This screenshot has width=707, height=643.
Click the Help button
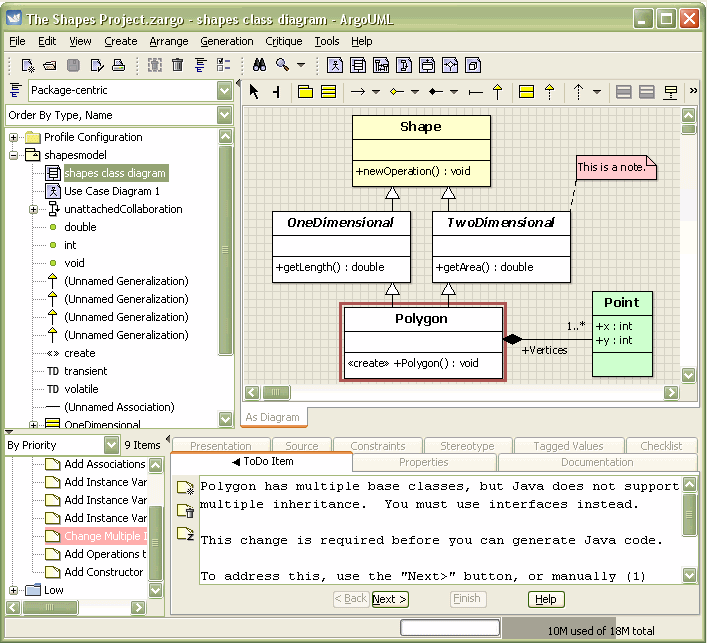[545, 599]
